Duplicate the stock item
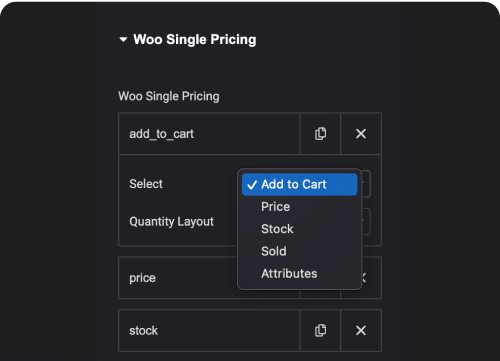The width and height of the screenshot is (500, 361). [x=320, y=330]
